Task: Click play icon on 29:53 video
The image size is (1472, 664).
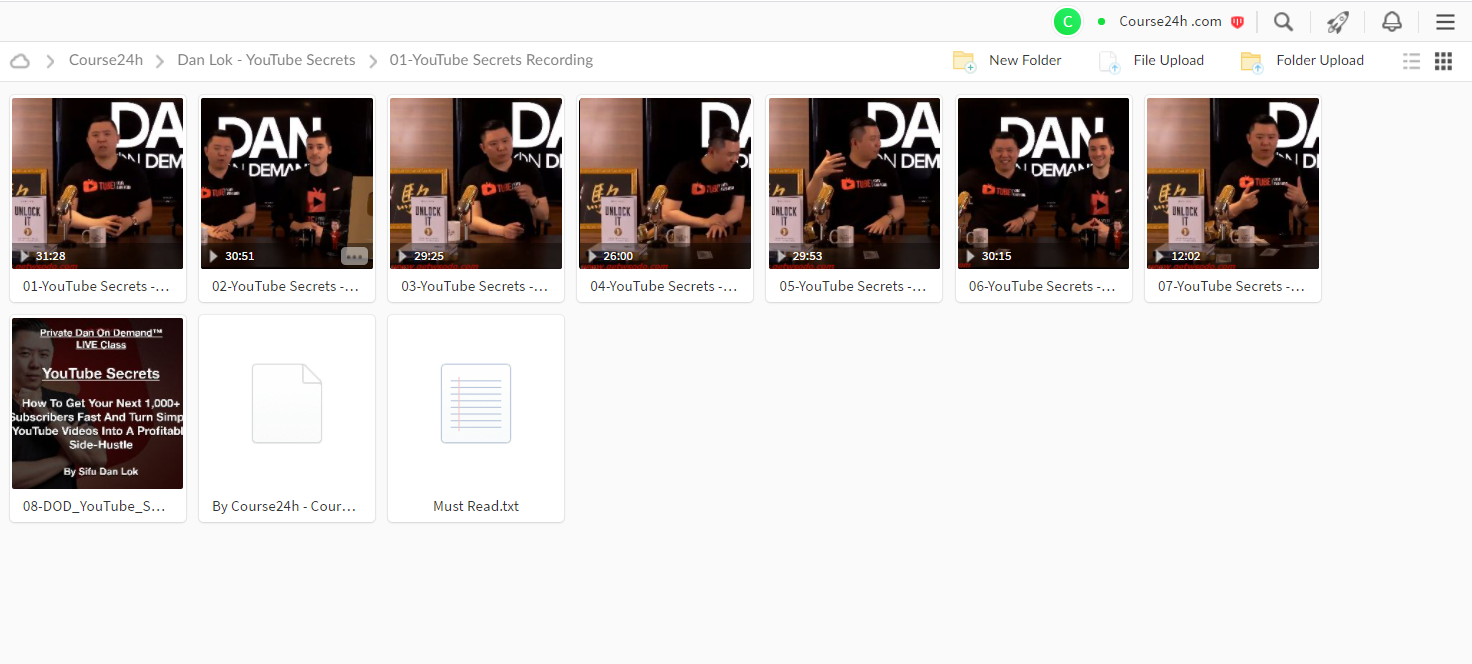Action: click(x=780, y=256)
